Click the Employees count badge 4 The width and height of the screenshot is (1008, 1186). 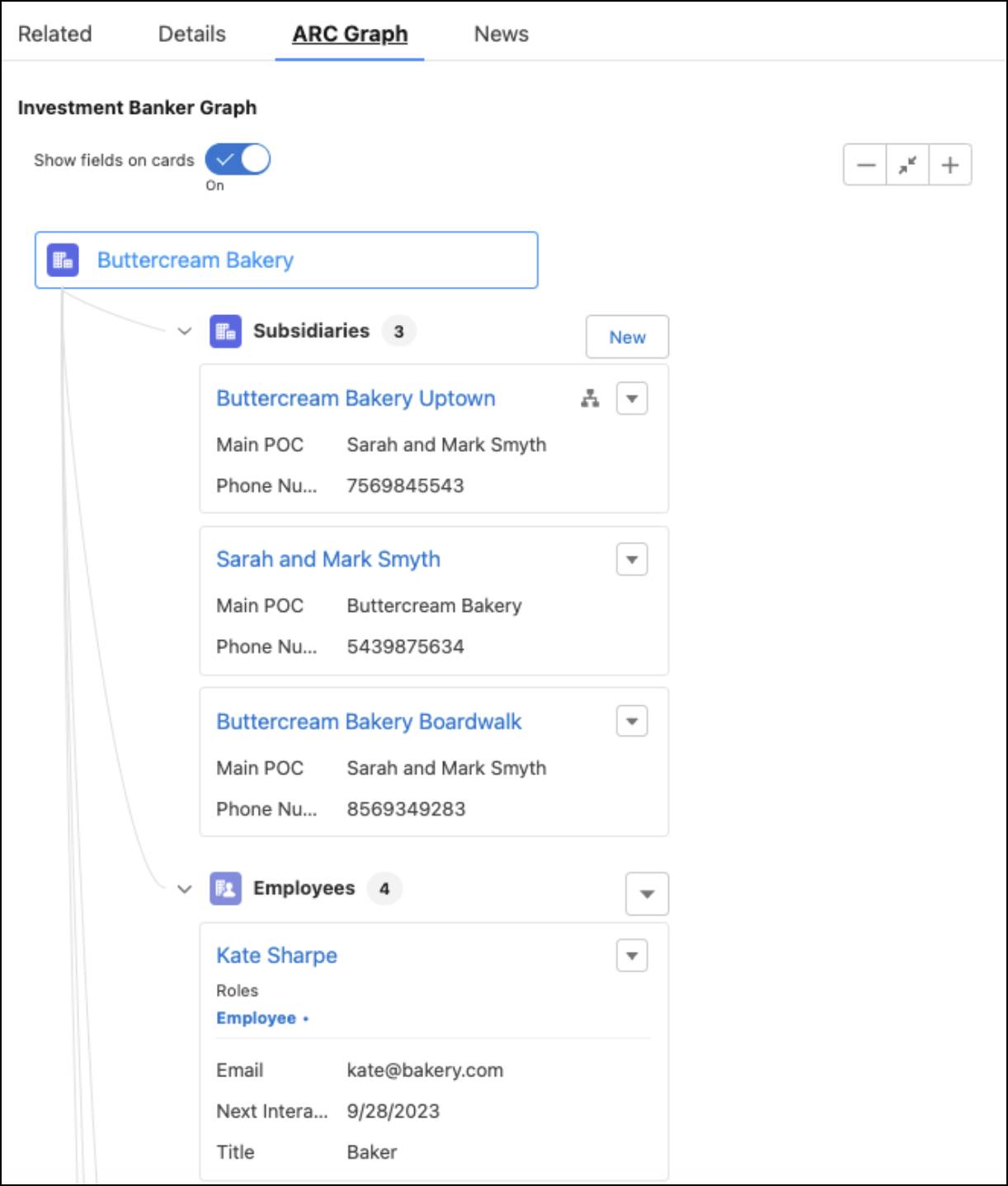pyautogui.click(x=384, y=889)
